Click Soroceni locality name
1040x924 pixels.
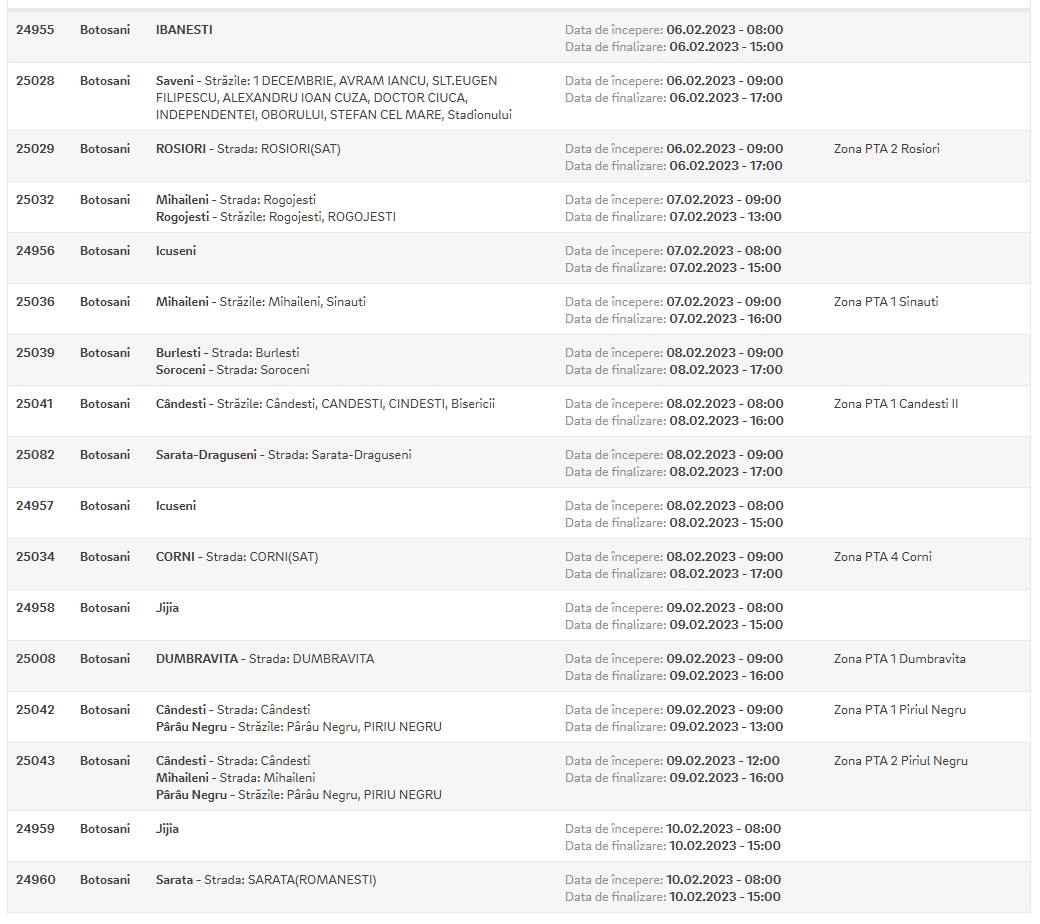point(180,370)
